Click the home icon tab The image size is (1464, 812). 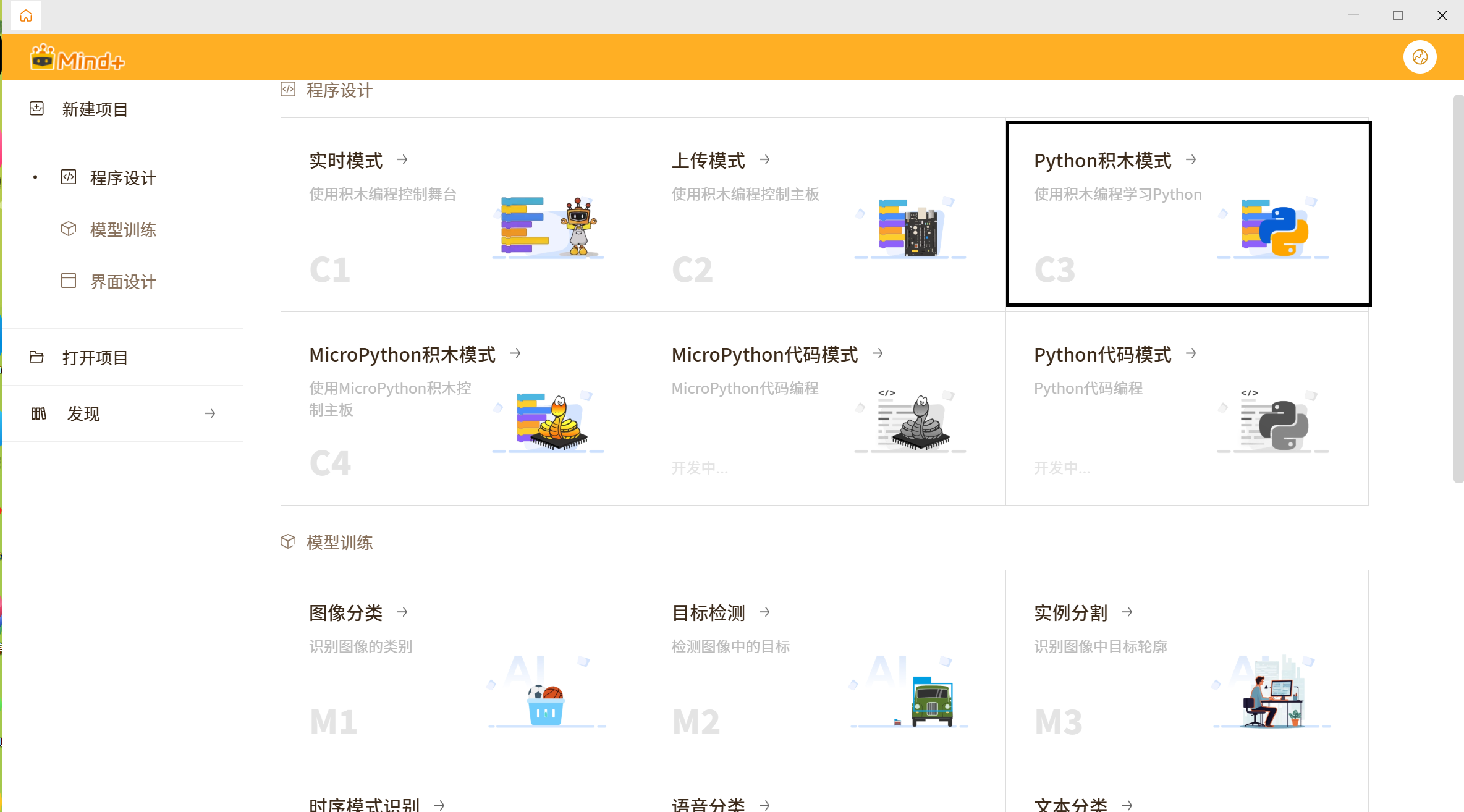[26, 15]
